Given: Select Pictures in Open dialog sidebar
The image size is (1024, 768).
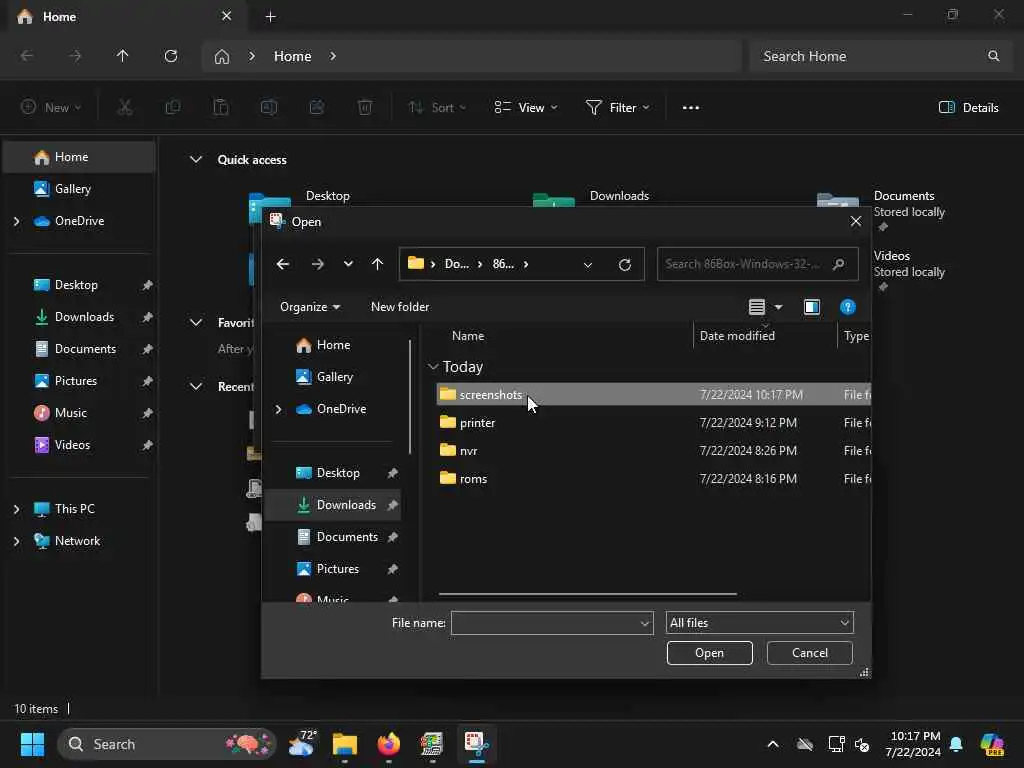Looking at the screenshot, I should coord(338,569).
